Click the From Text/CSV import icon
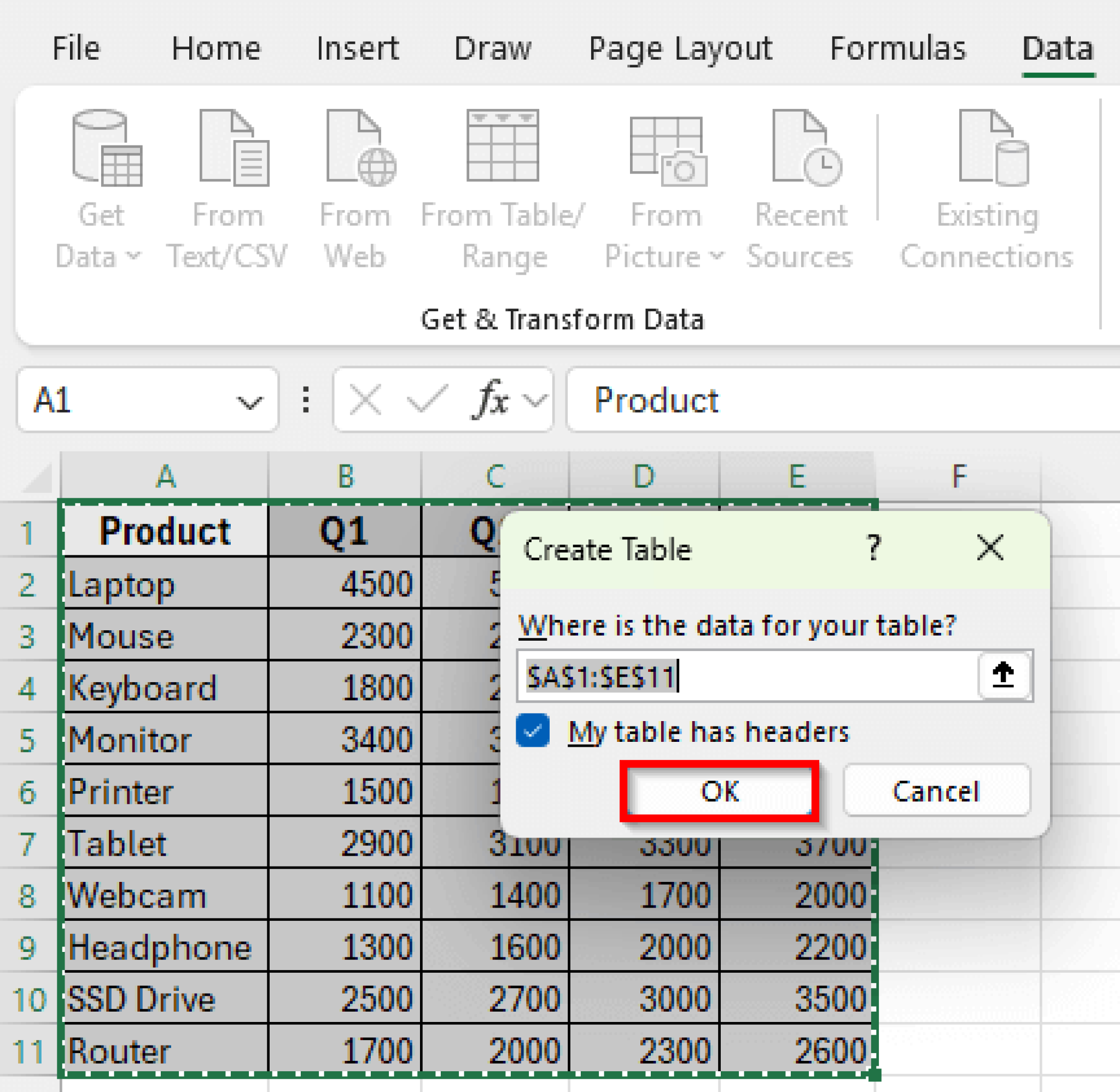Image resolution: width=1120 pixels, height=1092 pixels. pos(228,166)
